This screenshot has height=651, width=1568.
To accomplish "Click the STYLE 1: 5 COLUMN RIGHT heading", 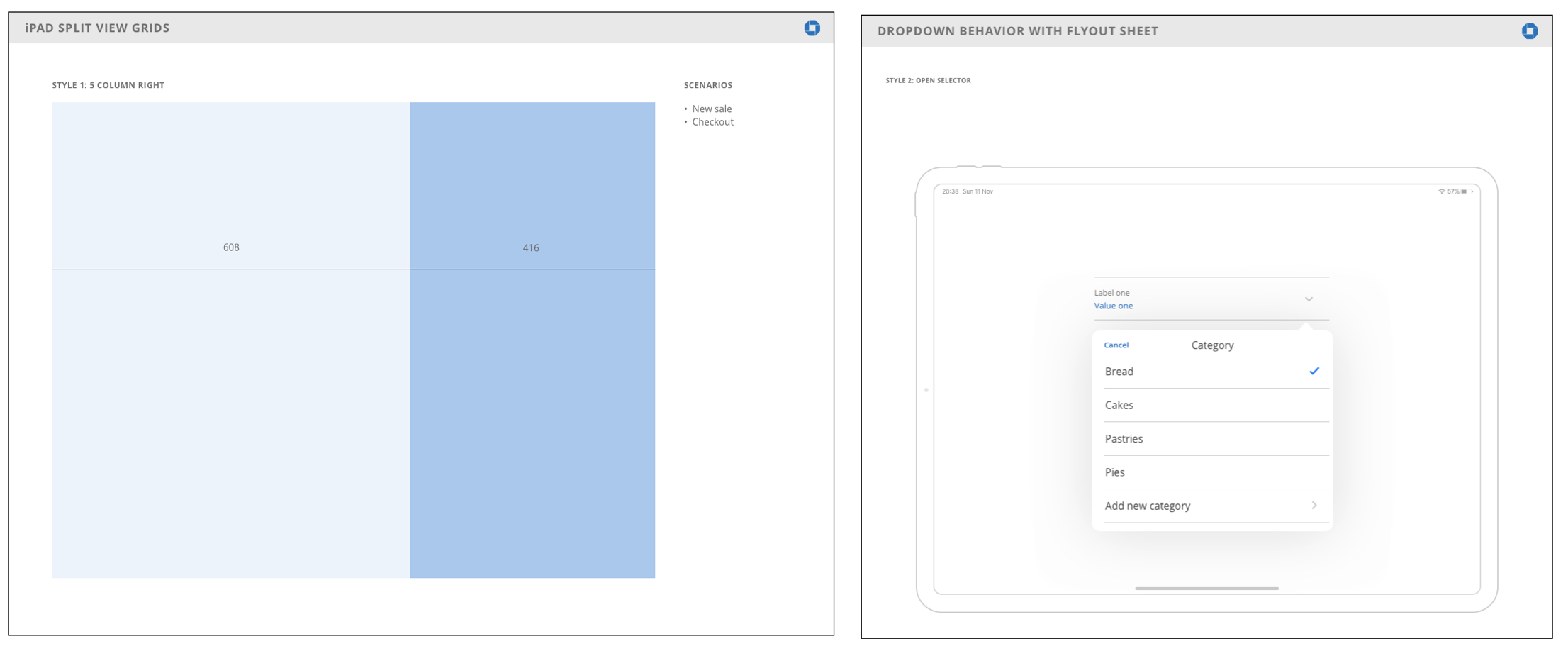I will [108, 85].
